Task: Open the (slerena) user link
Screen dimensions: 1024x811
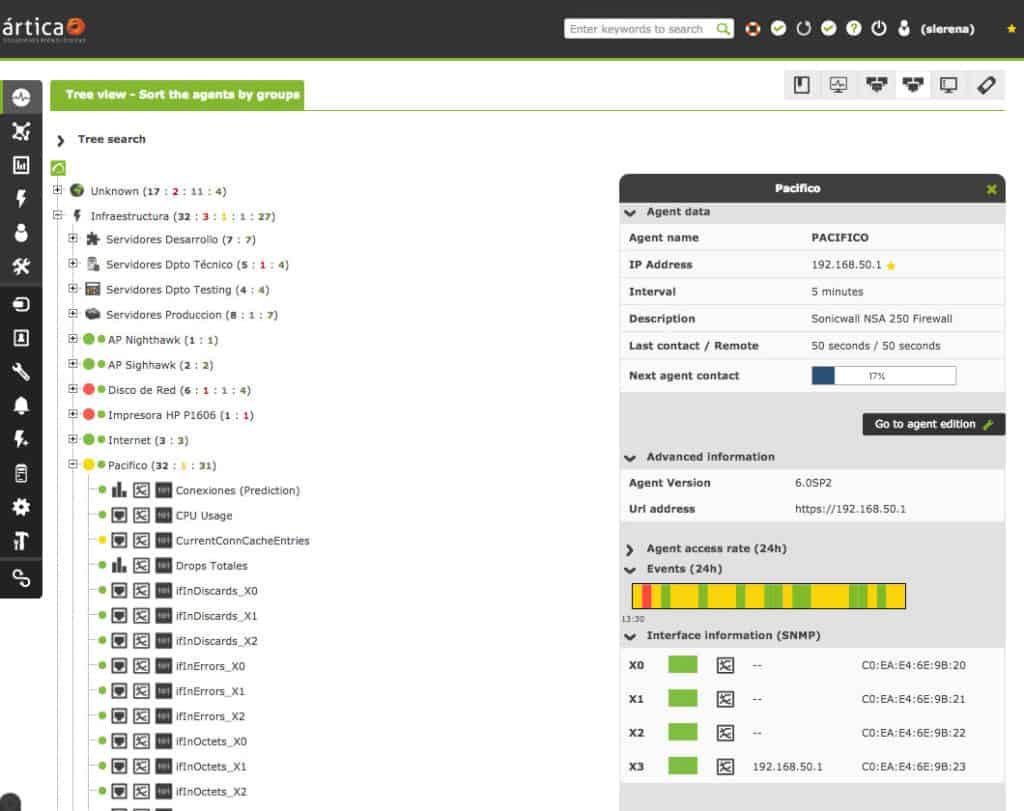Action: [x=947, y=29]
